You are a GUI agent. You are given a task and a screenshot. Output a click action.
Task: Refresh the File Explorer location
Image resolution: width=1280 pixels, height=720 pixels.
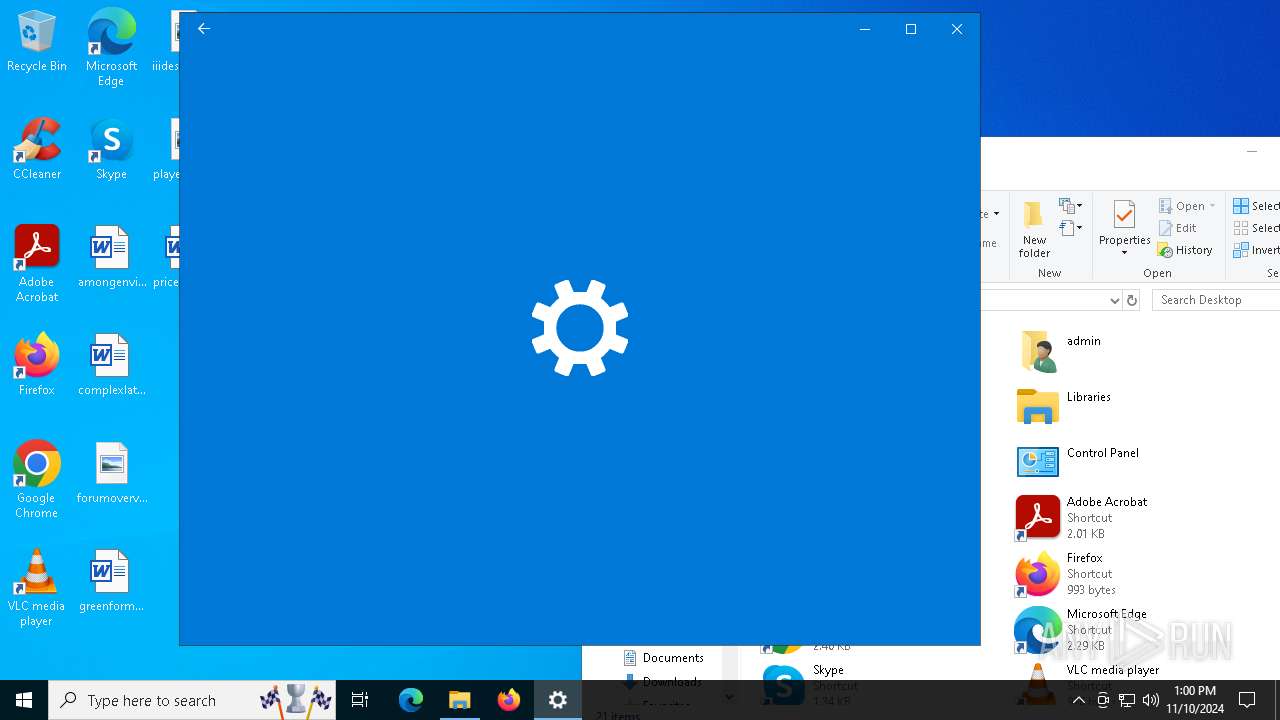point(1132,300)
